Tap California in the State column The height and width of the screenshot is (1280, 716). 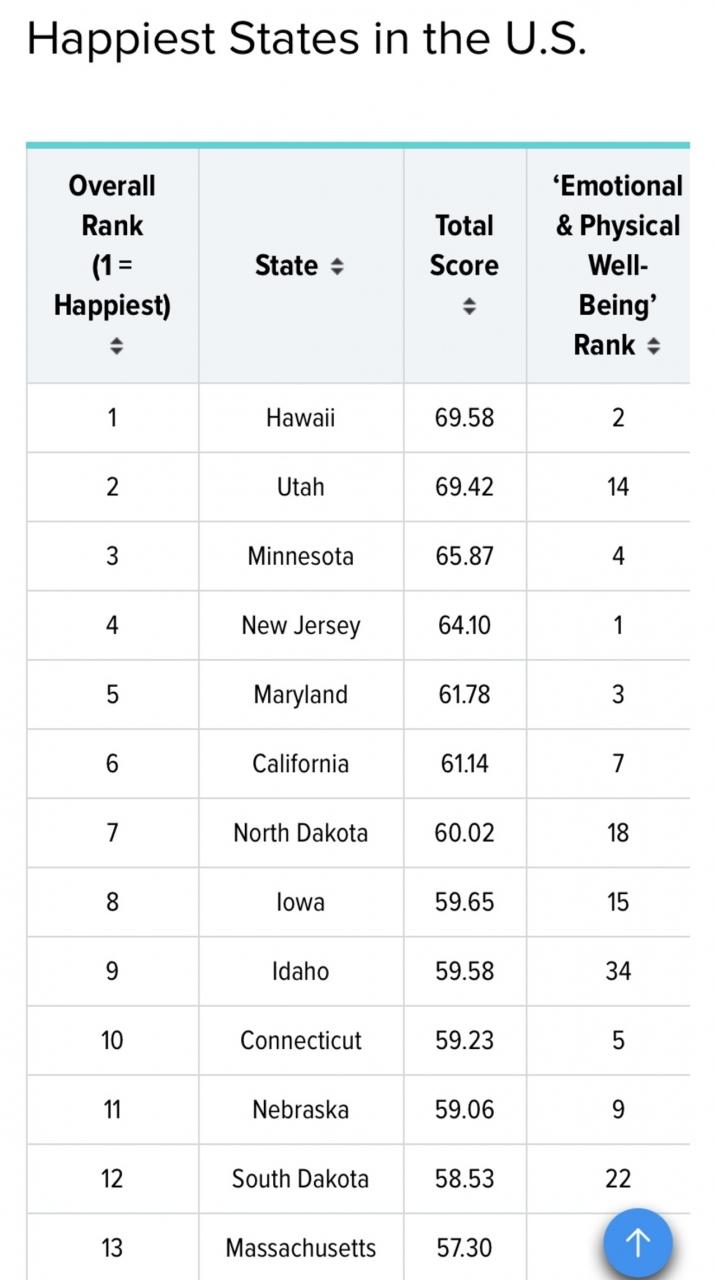click(x=300, y=764)
